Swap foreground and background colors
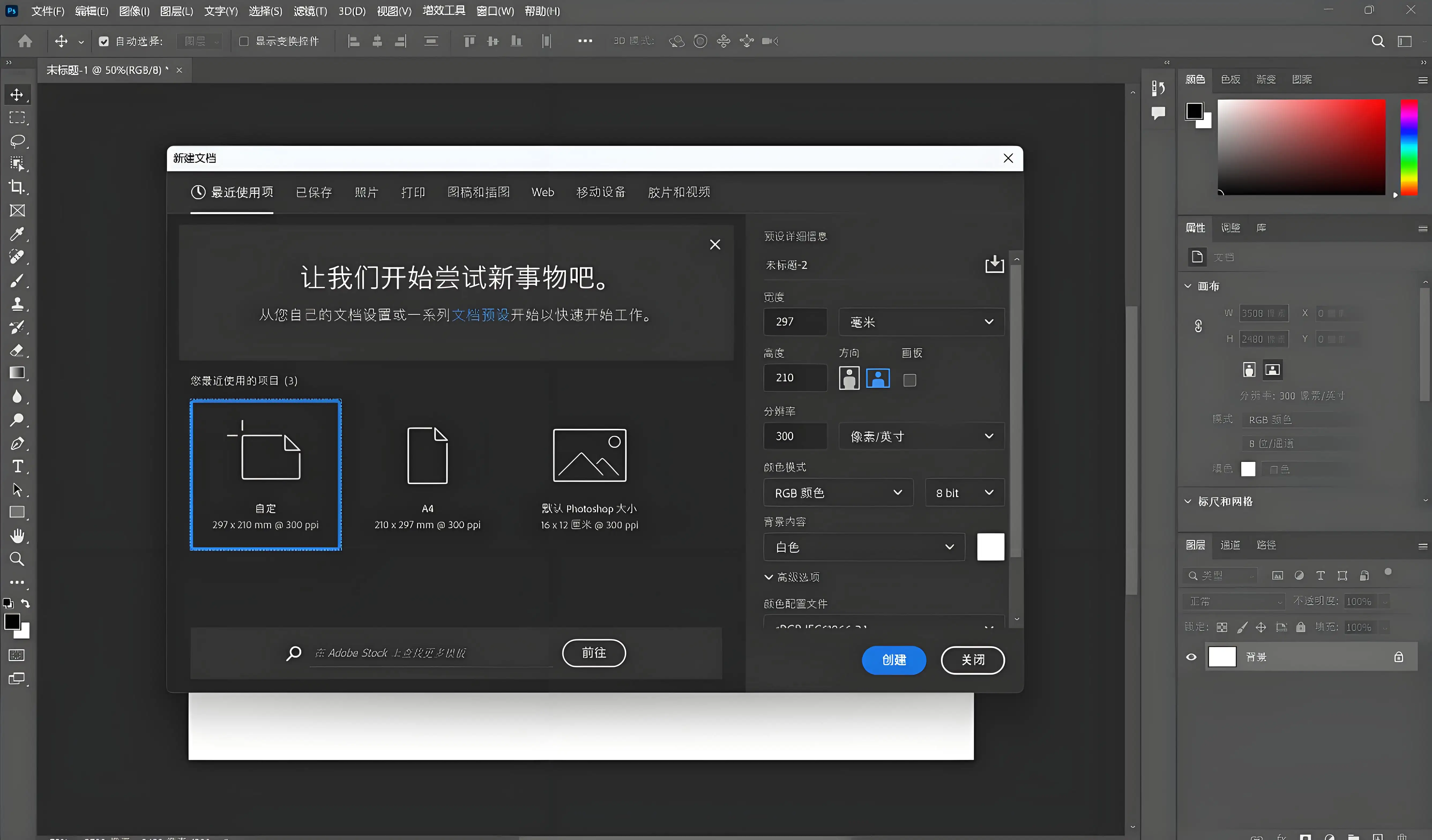Screen dimensions: 1432x840 pyautogui.click(x=25, y=603)
